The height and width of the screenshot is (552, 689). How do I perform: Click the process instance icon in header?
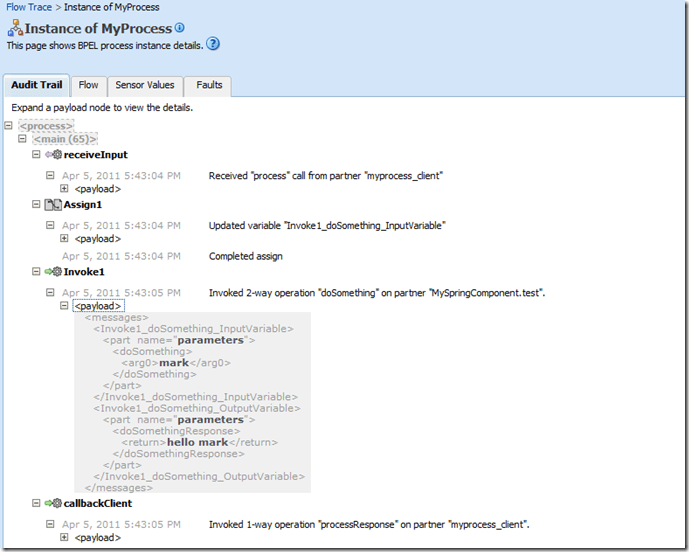point(14,29)
